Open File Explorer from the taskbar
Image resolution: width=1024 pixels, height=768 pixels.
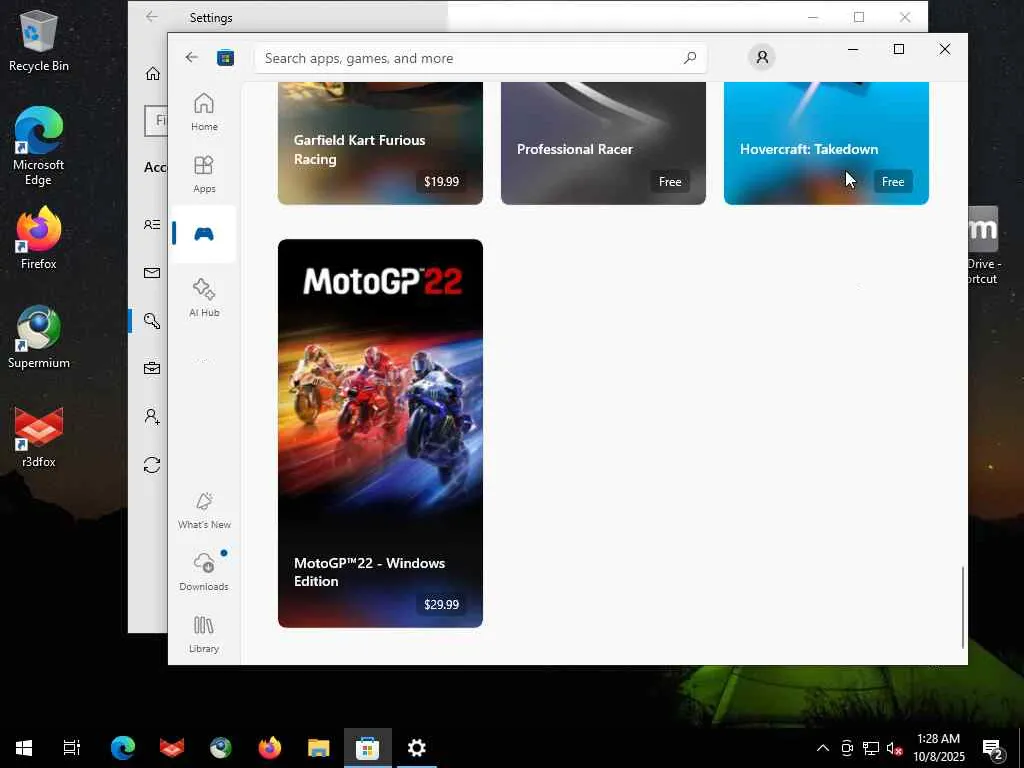[318, 748]
